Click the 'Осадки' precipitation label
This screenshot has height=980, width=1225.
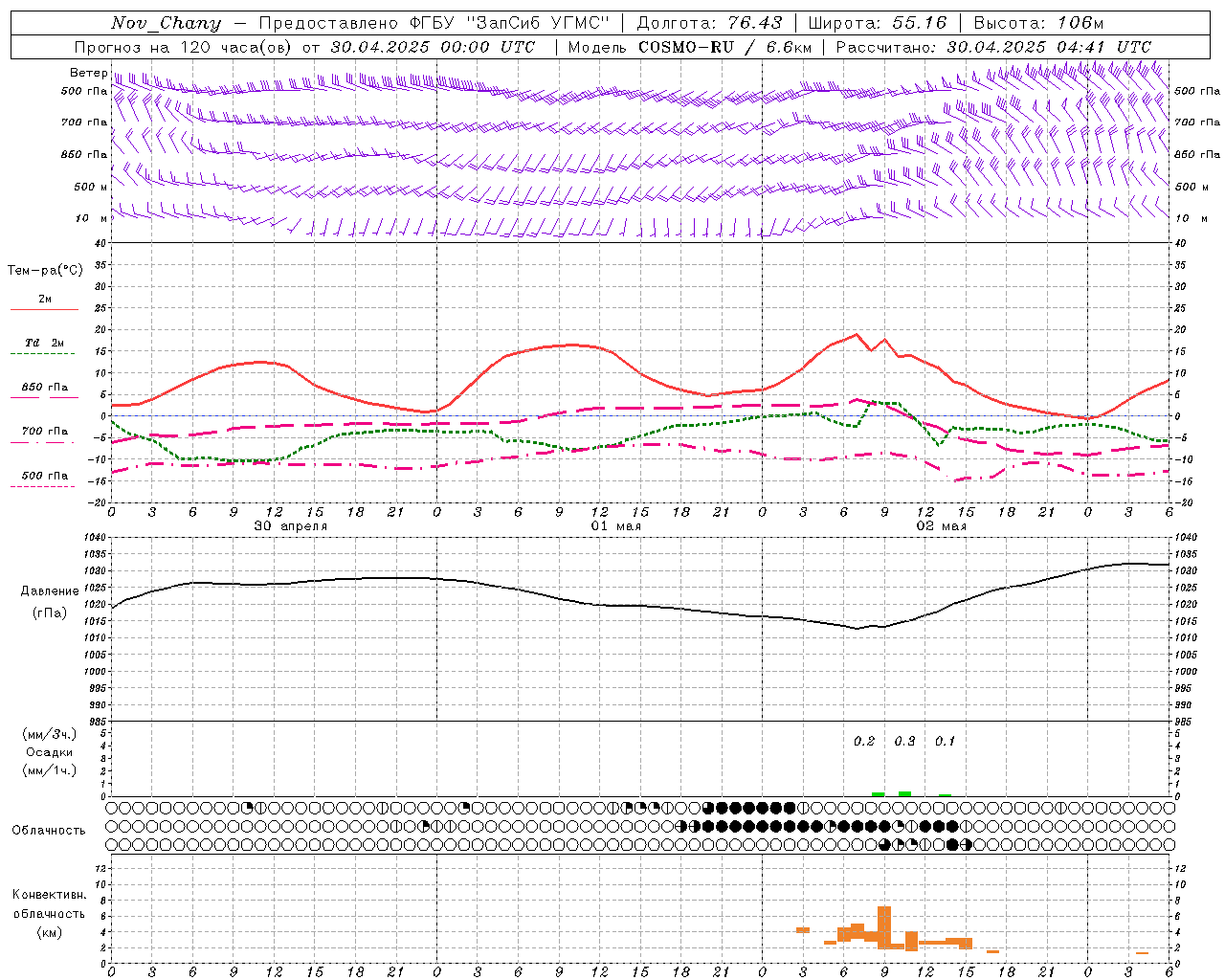[x=50, y=752]
